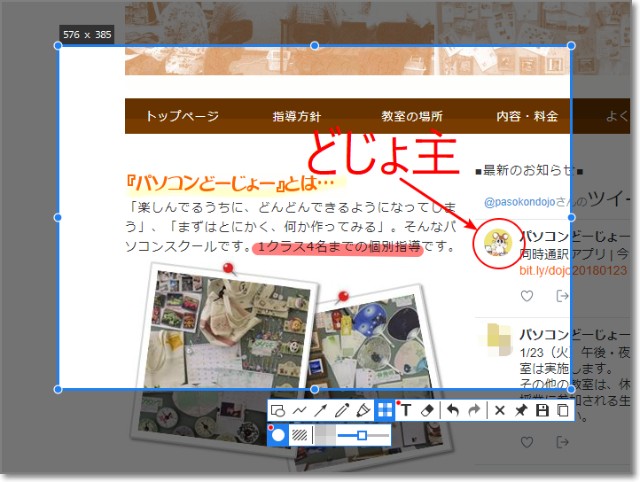Image resolution: width=640 pixels, height=482 pixels.
Task: Select the marker highlighter tool
Action: coord(363,411)
